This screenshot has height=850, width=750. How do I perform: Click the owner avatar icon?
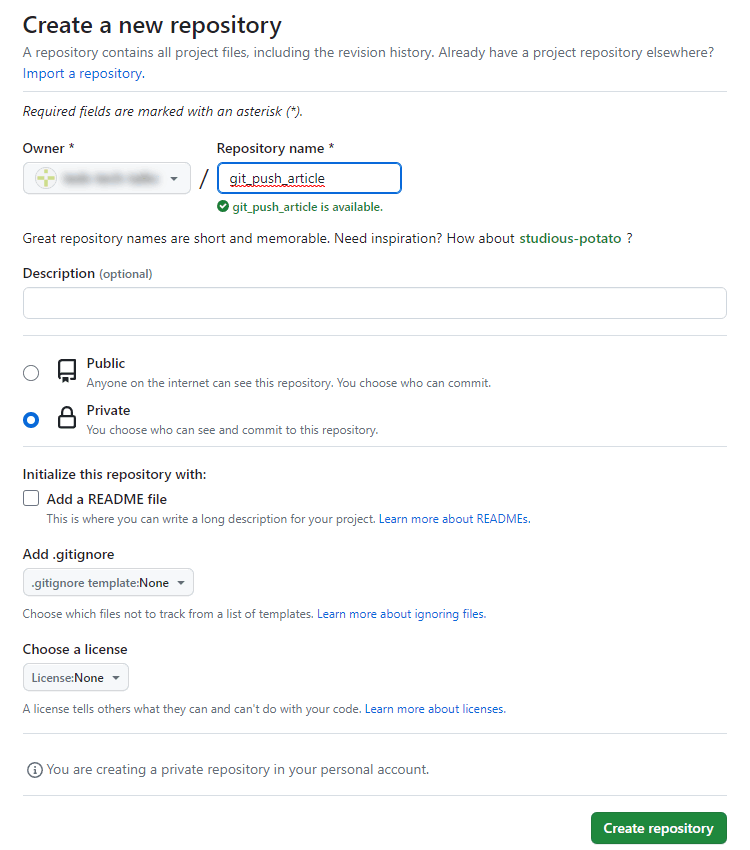(45, 177)
